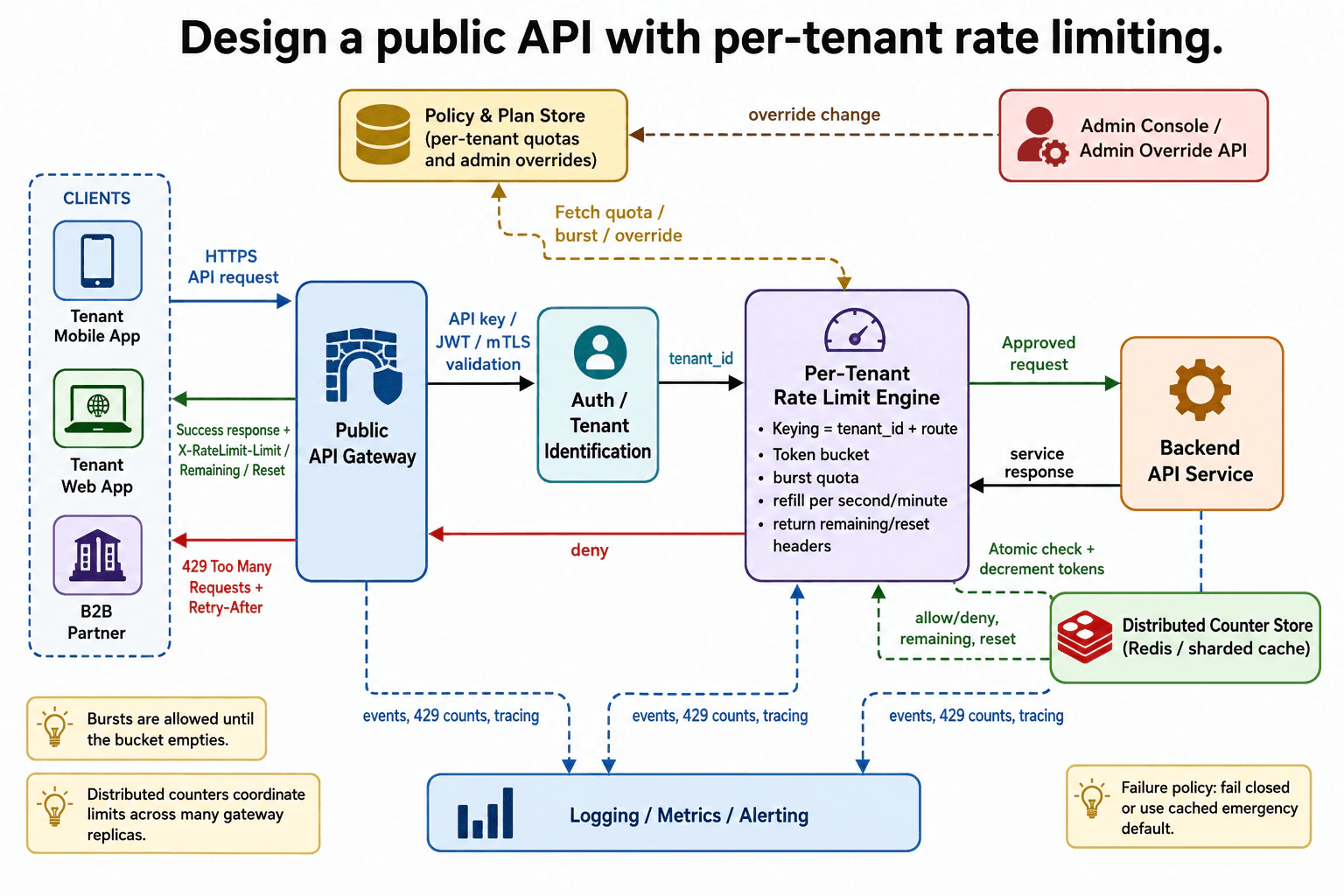The height and width of the screenshot is (896, 1344).
Task: Click the 'Tenant Mobile App' caption
Action: pos(97,325)
